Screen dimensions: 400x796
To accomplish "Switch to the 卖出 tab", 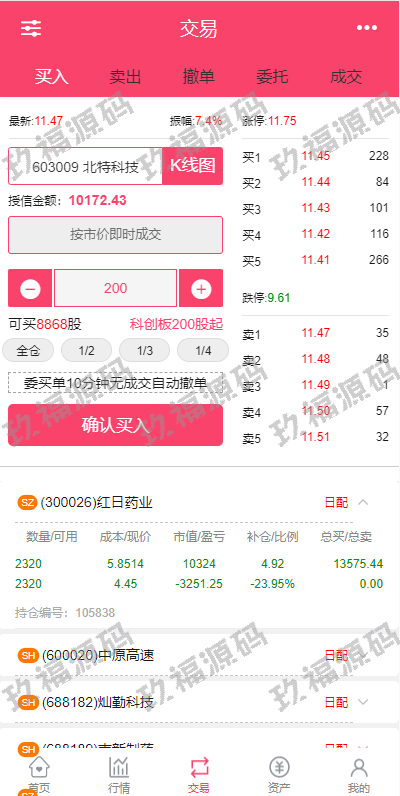I will coord(125,77).
